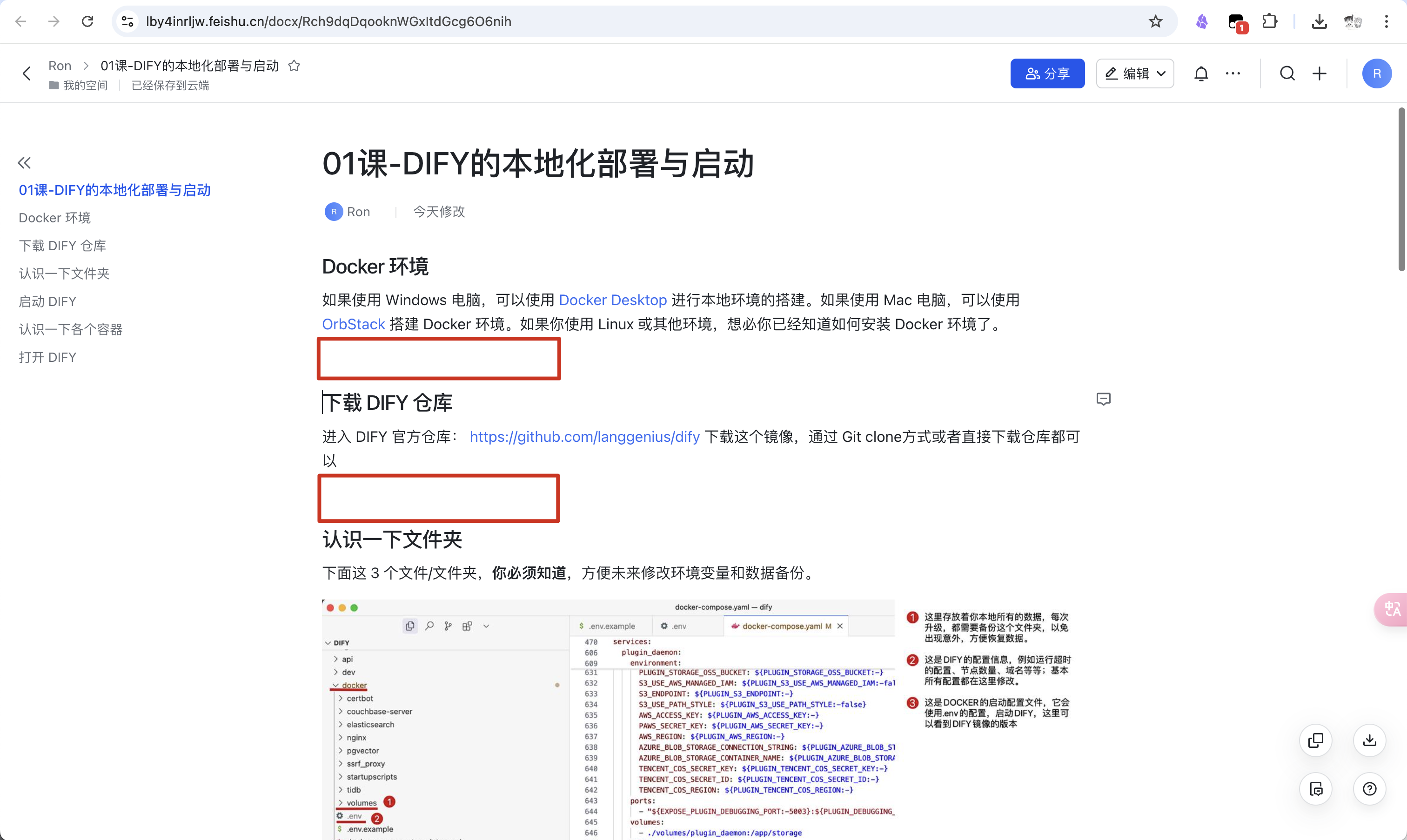Click the 下载 DIFY 仓库 heading
The image size is (1407, 840).
pos(387,403)
